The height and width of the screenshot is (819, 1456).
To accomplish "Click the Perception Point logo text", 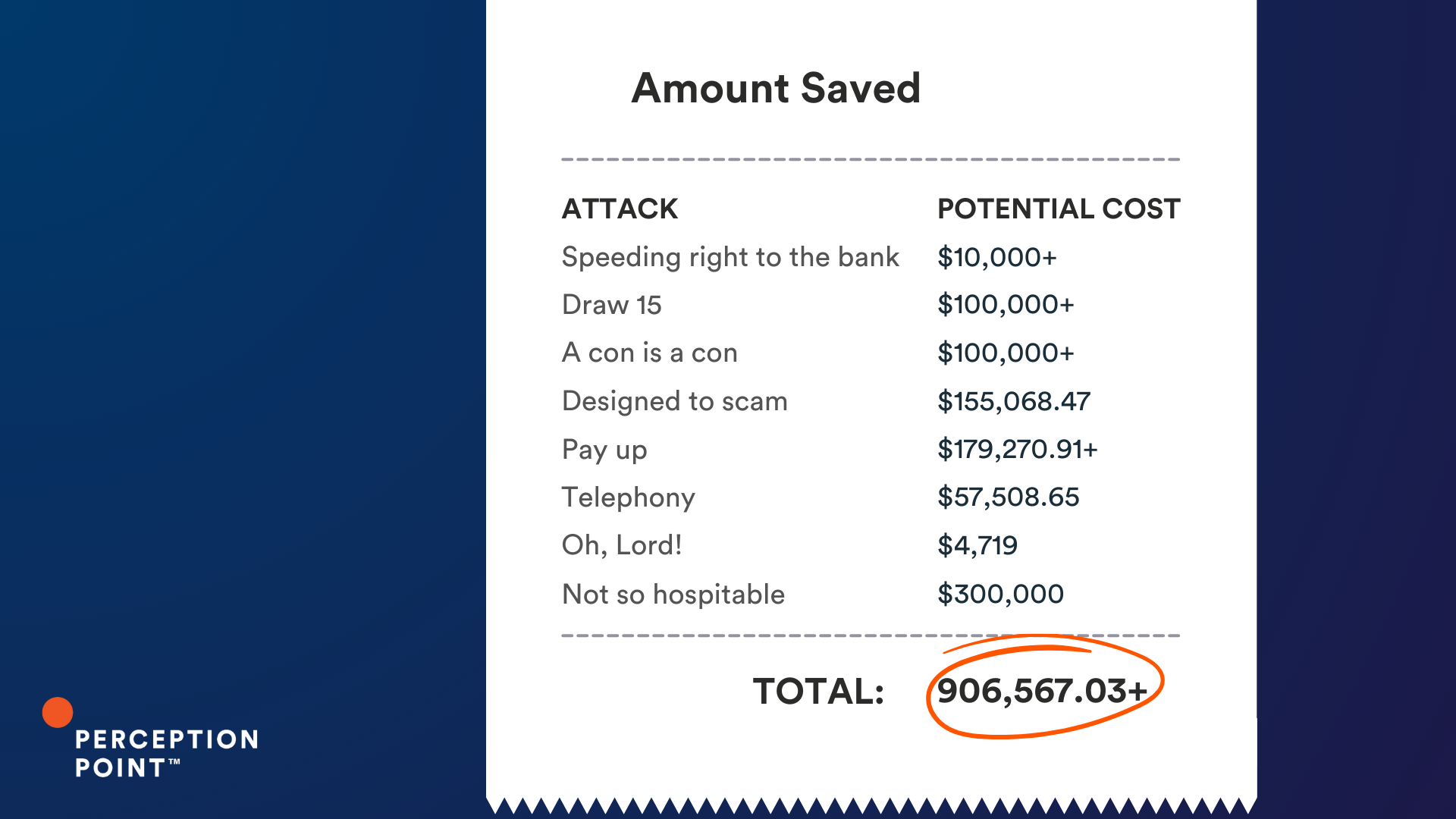I will coord(167,753).
